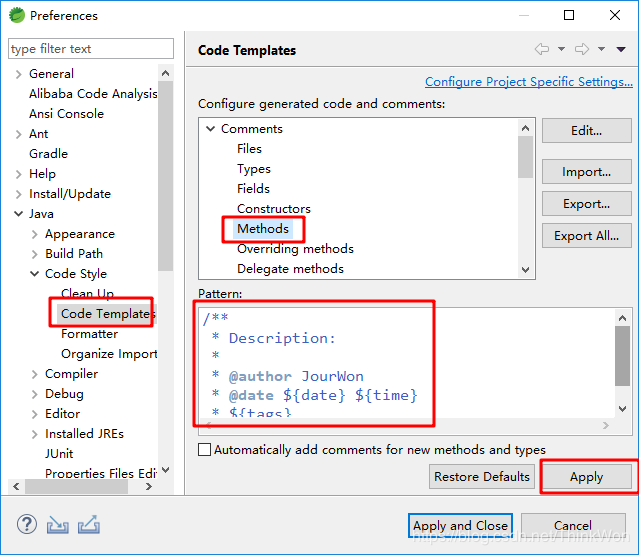Click the Edit... button
The image size is (639, 555).
coord(586,131)
